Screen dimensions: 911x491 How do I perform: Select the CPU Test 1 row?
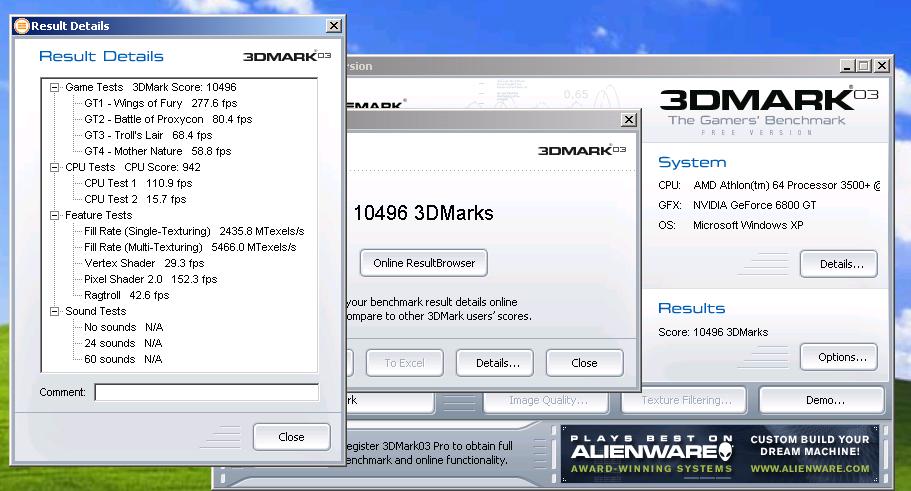138,183
